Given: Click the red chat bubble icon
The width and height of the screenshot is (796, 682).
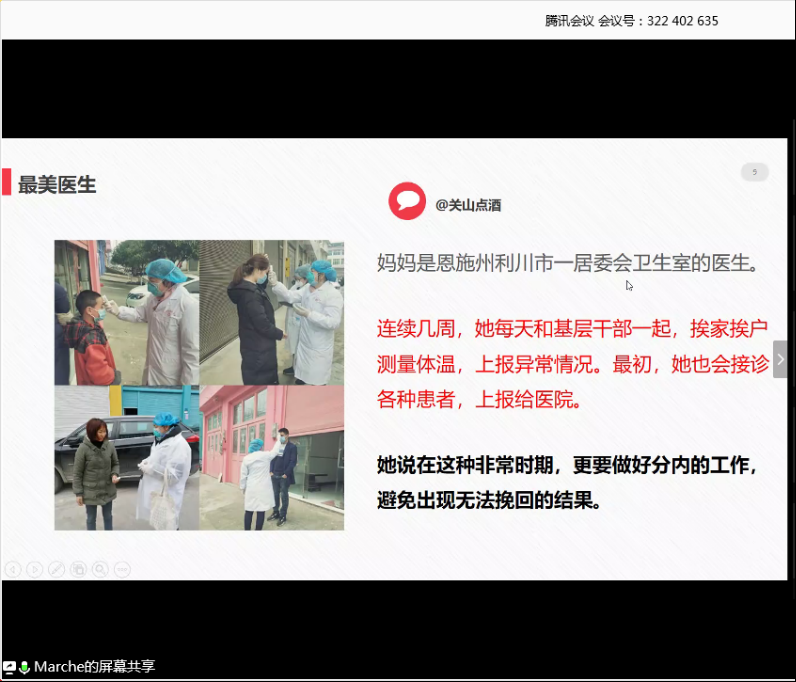Looking at the screenshot, I should (407, 201).
